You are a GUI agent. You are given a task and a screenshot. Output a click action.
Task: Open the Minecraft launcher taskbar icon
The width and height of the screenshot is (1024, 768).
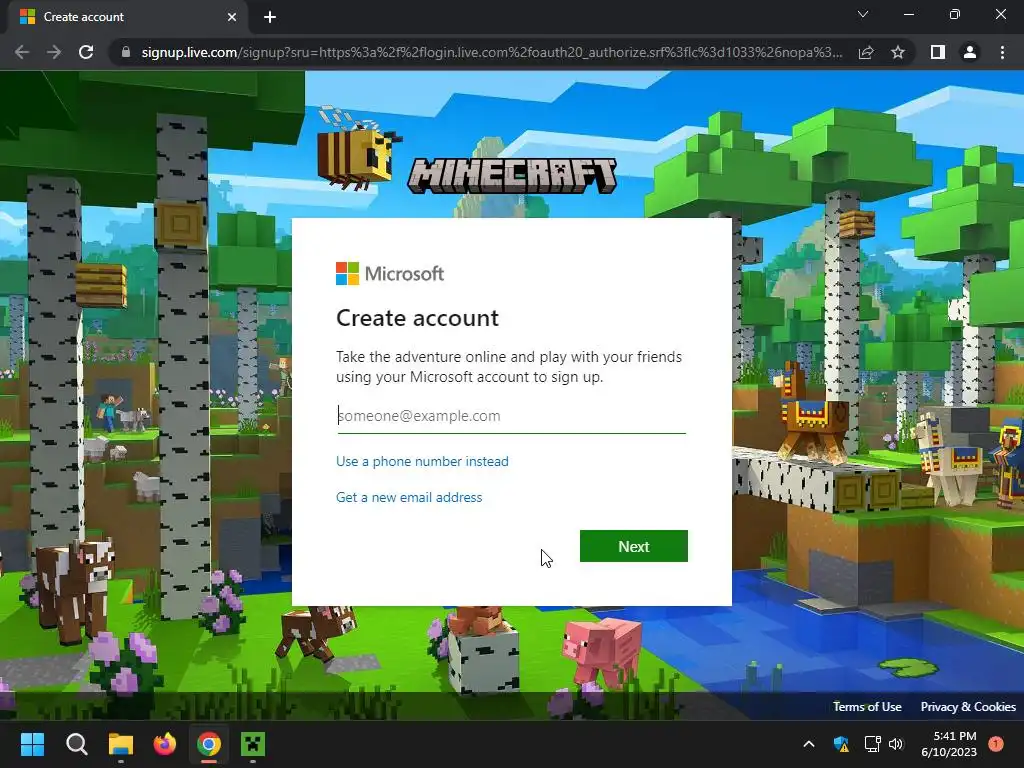tap(253, 744)
